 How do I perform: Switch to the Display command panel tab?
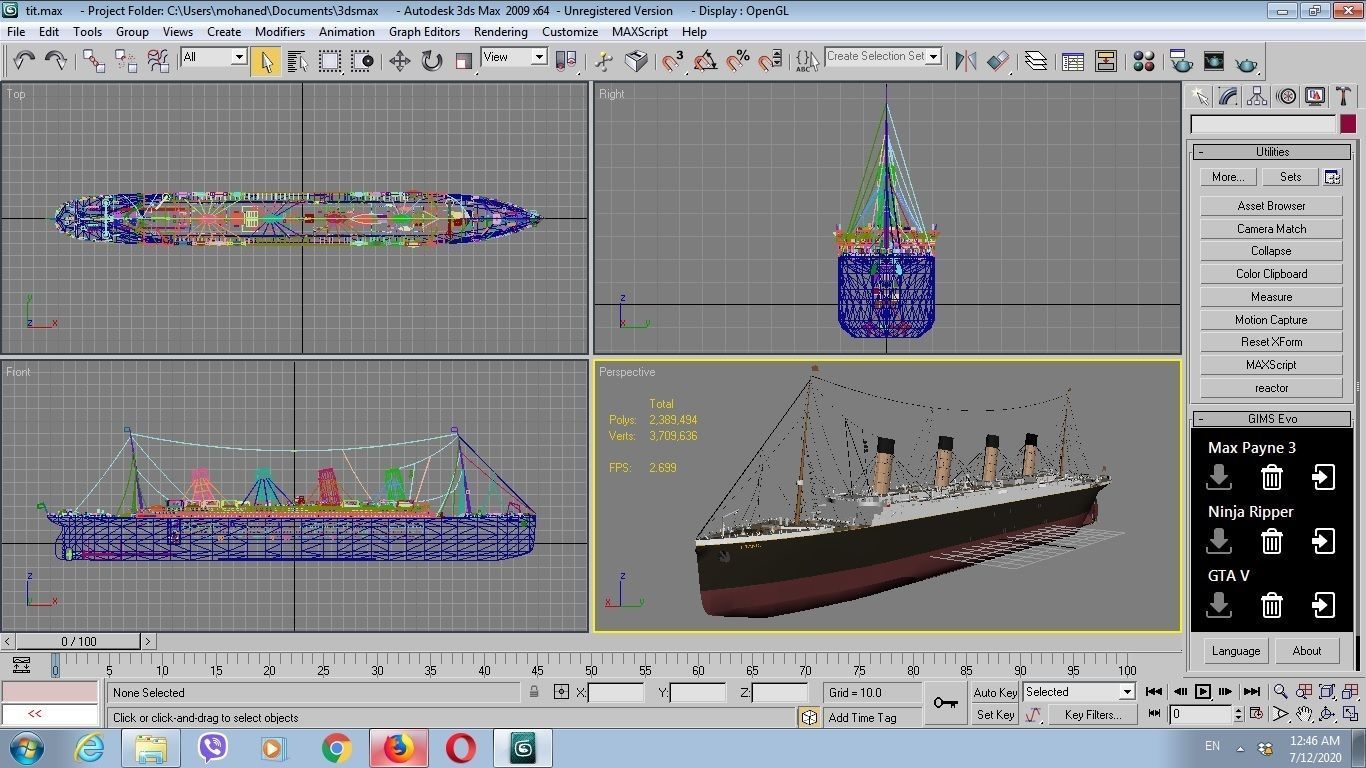click(x=1315, y=96)
